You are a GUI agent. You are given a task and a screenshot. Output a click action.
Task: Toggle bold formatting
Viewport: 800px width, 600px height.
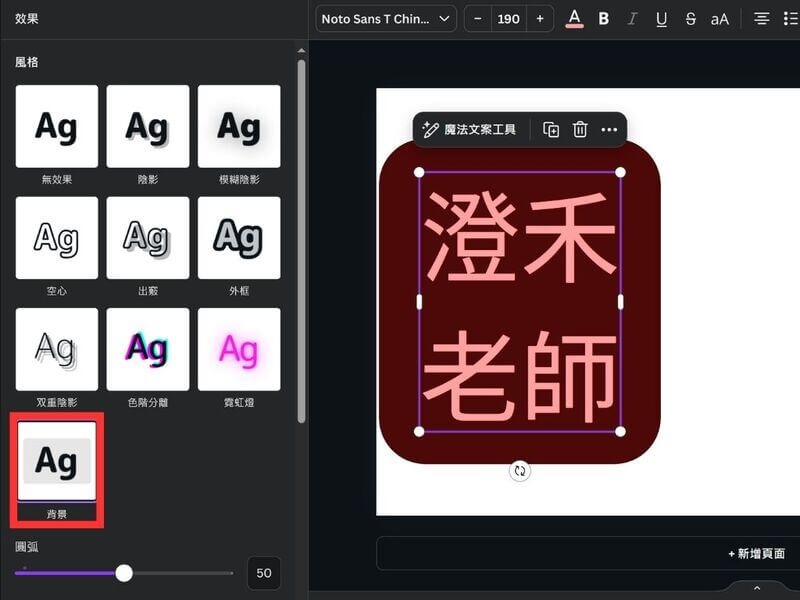pyautogui.click(x=603, y=19)
